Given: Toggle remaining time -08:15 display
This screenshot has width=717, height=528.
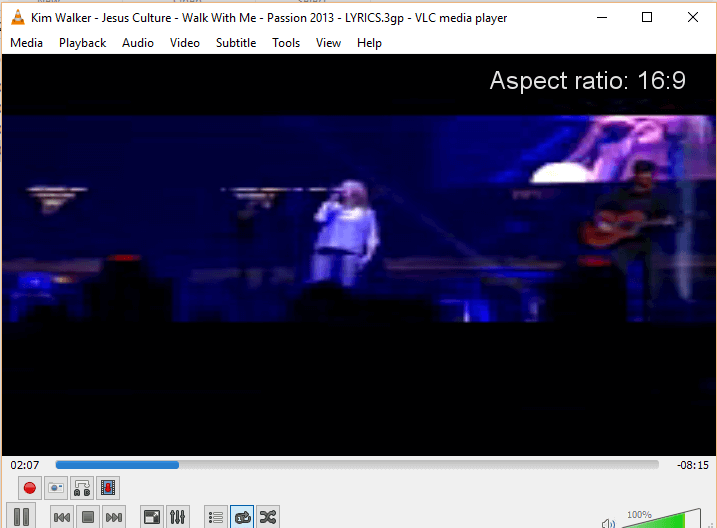Looking at the screenshot, I should [x=693, y=465].
